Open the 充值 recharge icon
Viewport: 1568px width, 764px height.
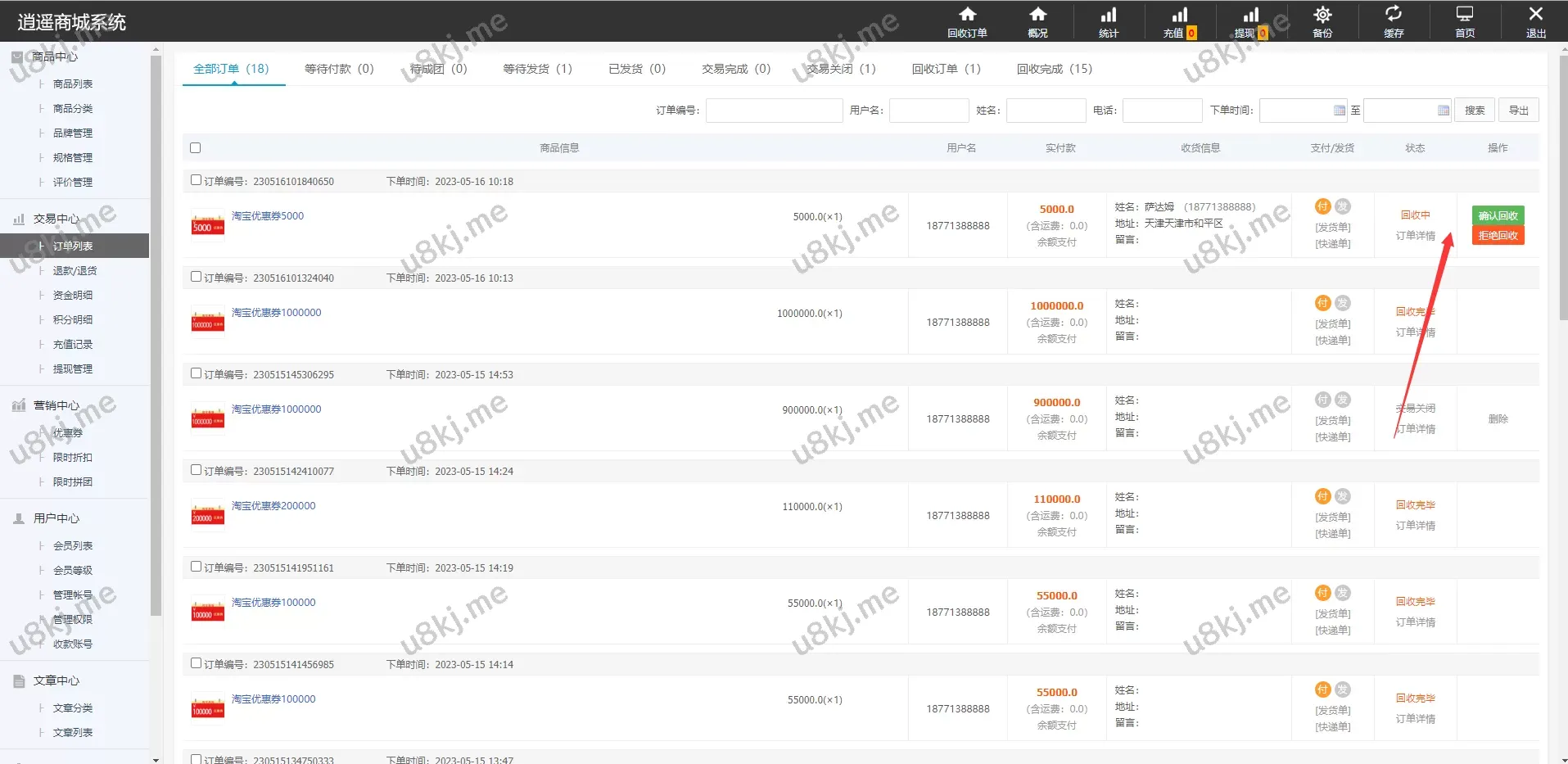(x=1179, y=15)
